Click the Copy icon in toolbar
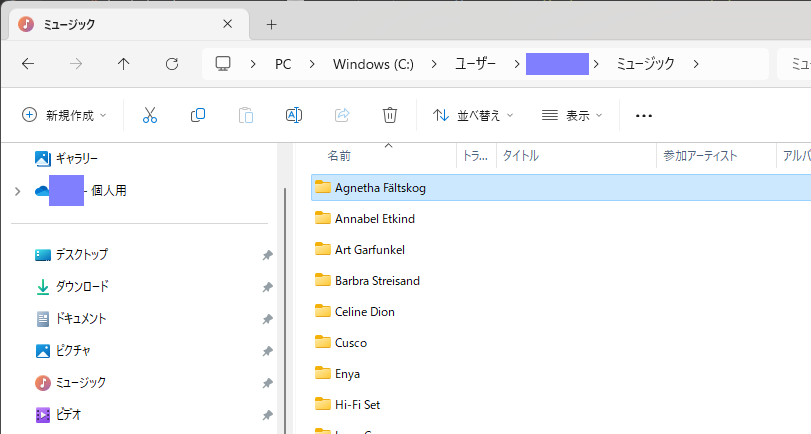The width and height of the screenshot is (811, 434). click(198, 115)
